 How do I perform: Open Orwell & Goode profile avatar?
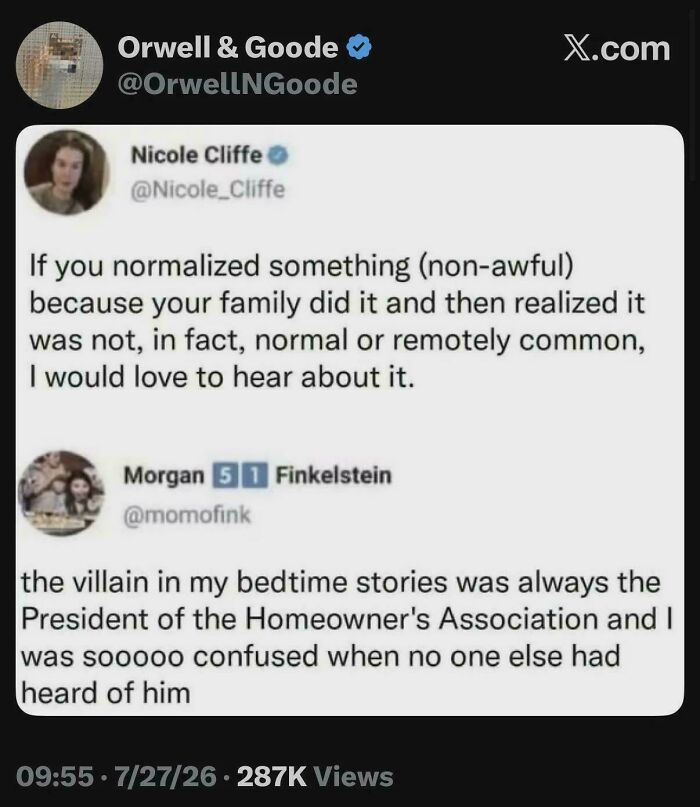[x=59, y=65]
